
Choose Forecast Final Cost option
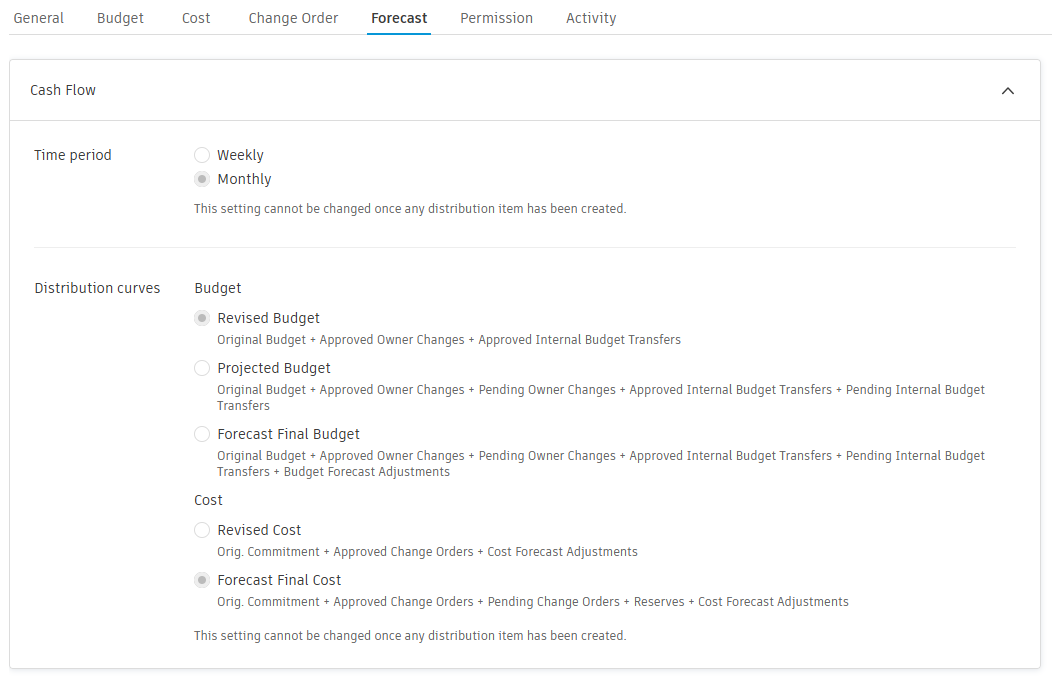coord(202,580)
